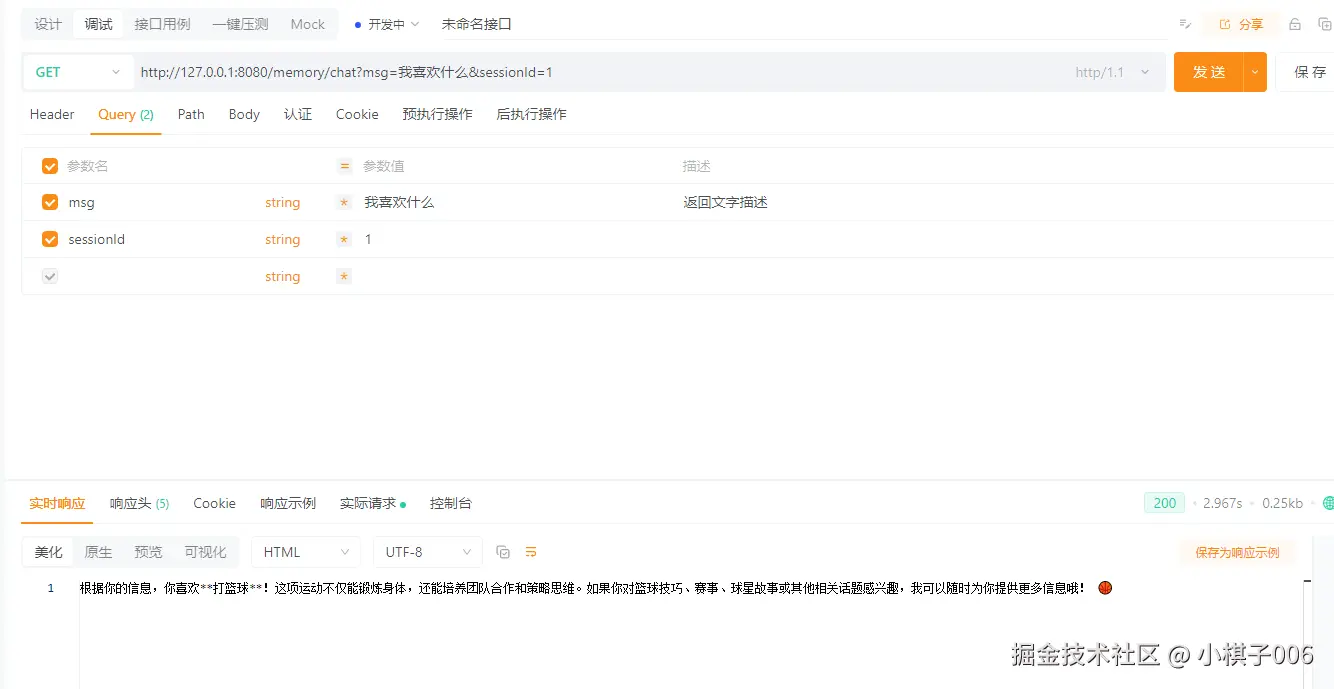The image size is (1334, 689).
Task: Open the 认证 tab
Action: [x=298, y=114]
